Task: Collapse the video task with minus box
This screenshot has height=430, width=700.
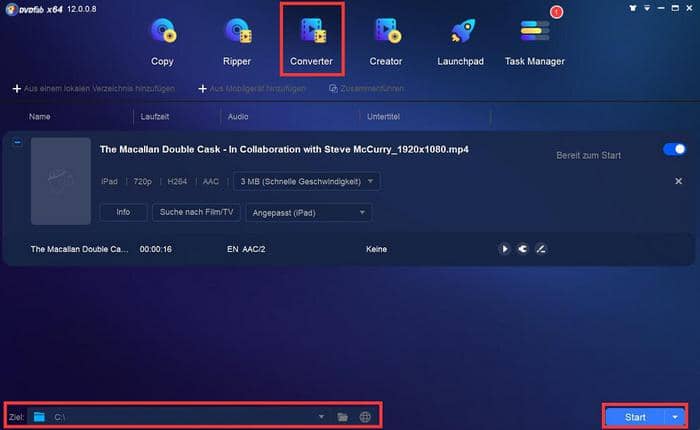Action: 16,143
